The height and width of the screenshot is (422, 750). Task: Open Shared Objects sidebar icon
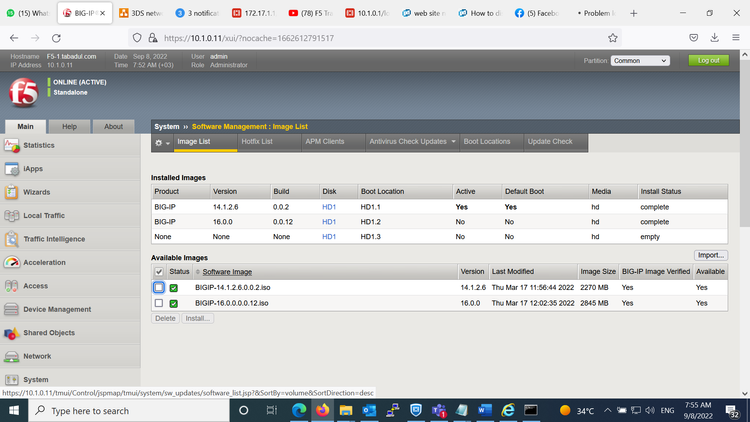click(x=11, y=333)
